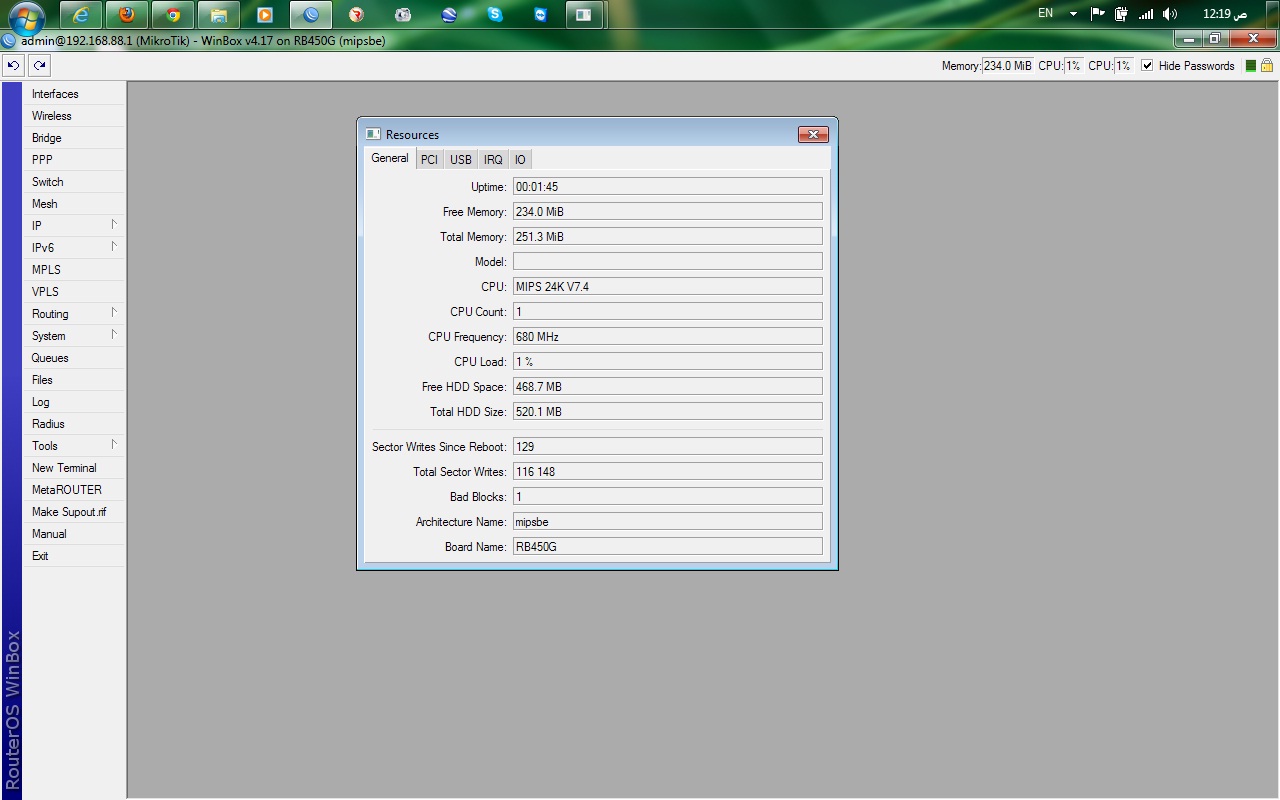The height and width of the screenshot is (800, 1280).
Task: Close the Resources window
Action: point(813,134)
